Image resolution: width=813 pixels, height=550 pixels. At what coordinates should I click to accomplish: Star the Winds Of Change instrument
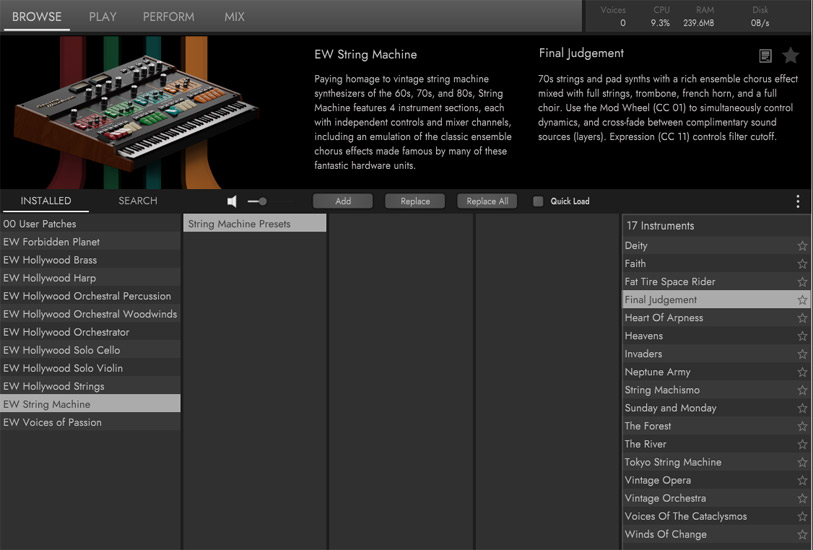coord(802,534)
